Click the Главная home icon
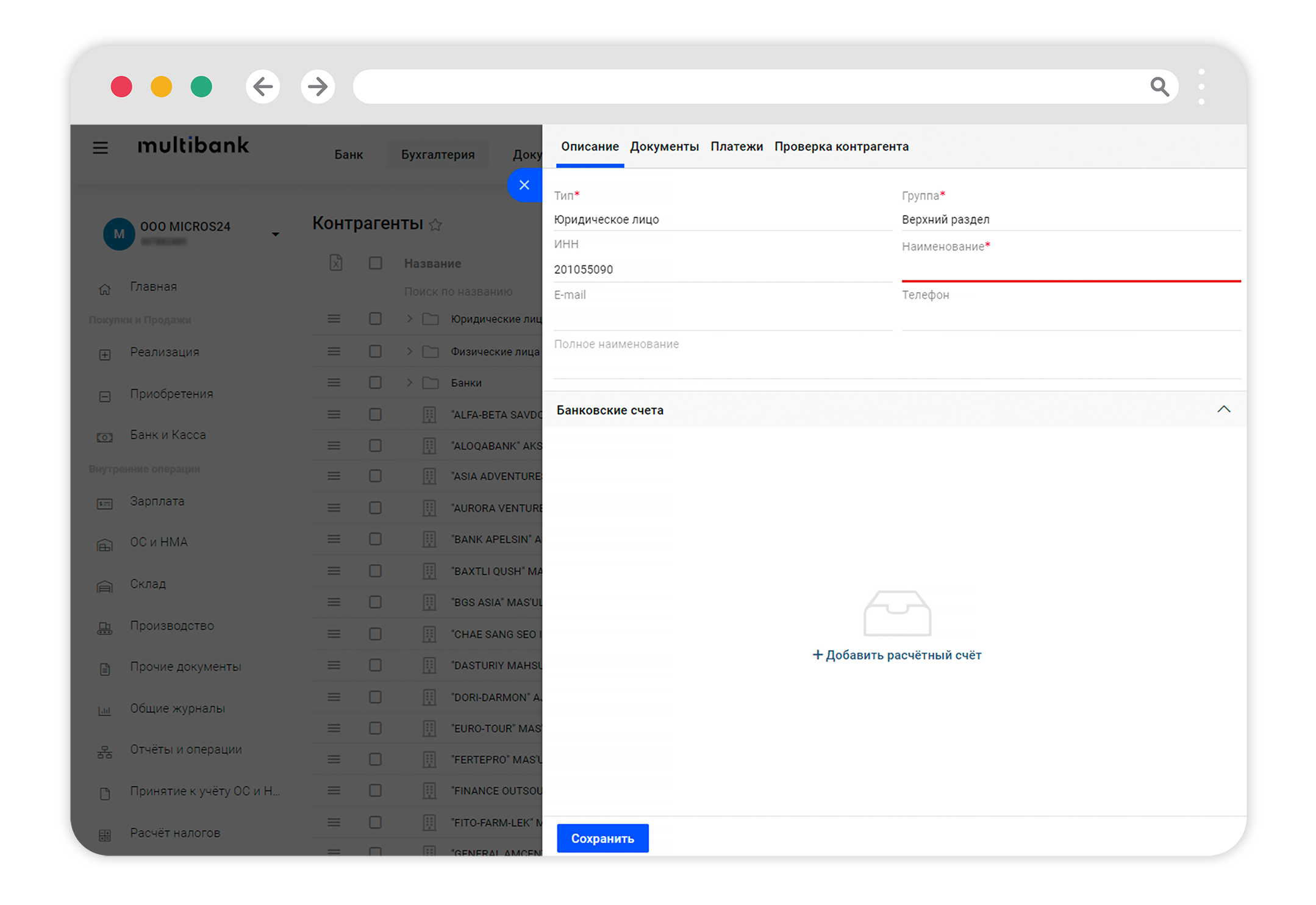 coord(105,289)
